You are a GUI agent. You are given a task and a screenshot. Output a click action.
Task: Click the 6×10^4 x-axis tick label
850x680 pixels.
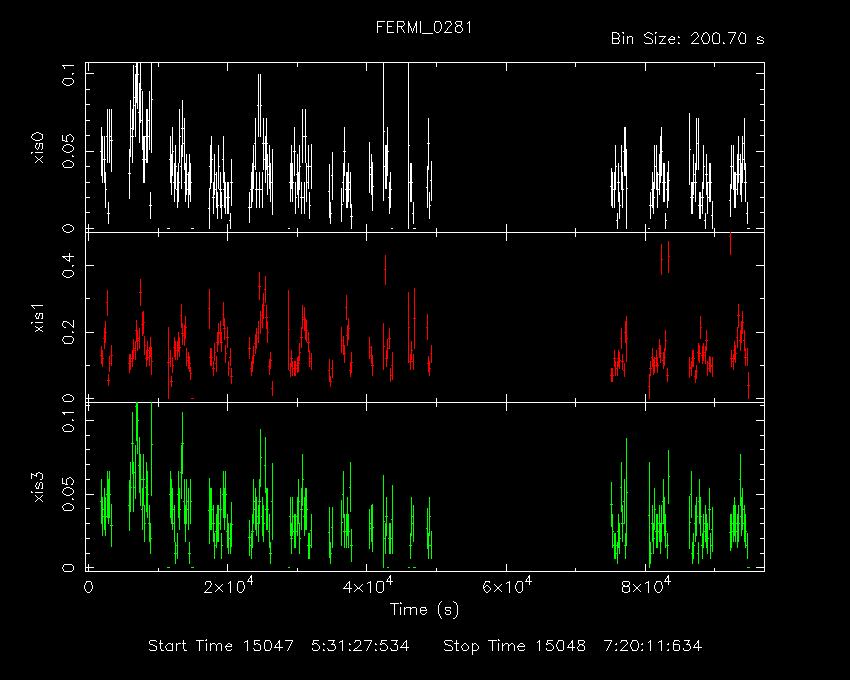point(507,586)
